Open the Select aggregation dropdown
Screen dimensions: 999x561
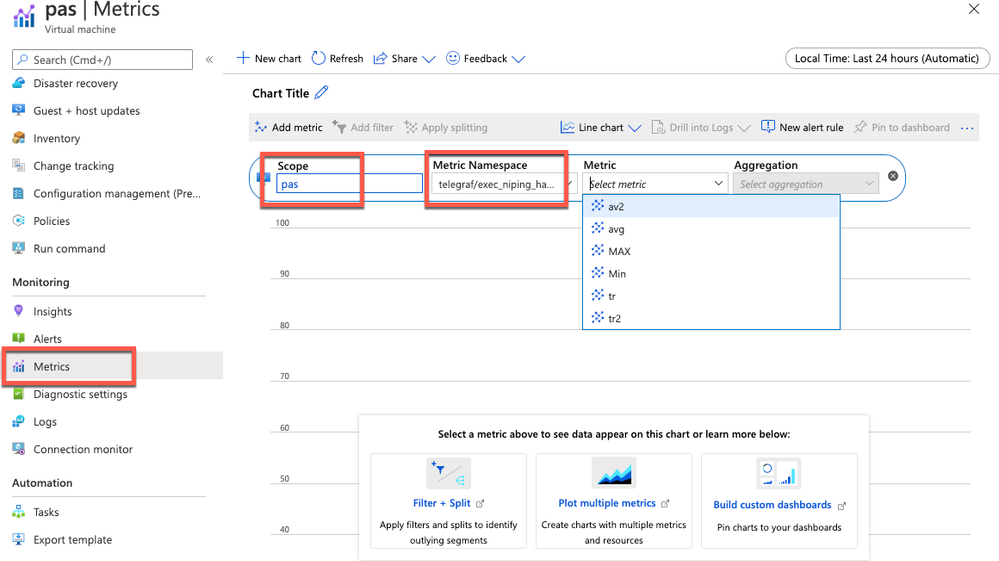pos(806,184)
